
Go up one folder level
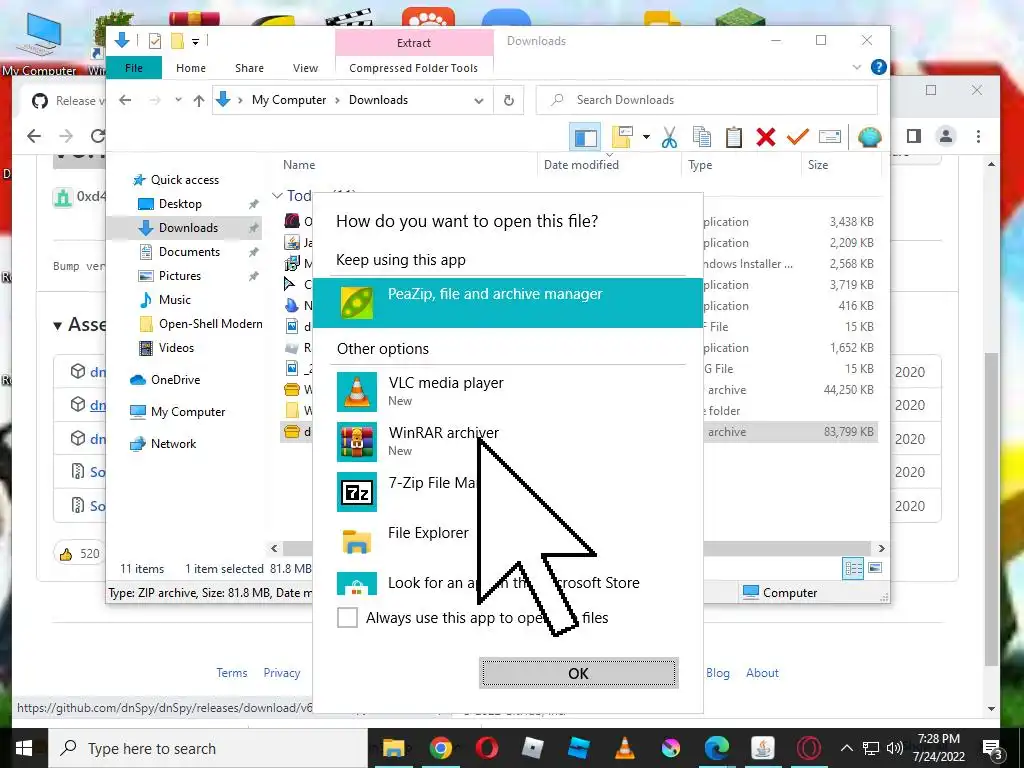point(199,100)
